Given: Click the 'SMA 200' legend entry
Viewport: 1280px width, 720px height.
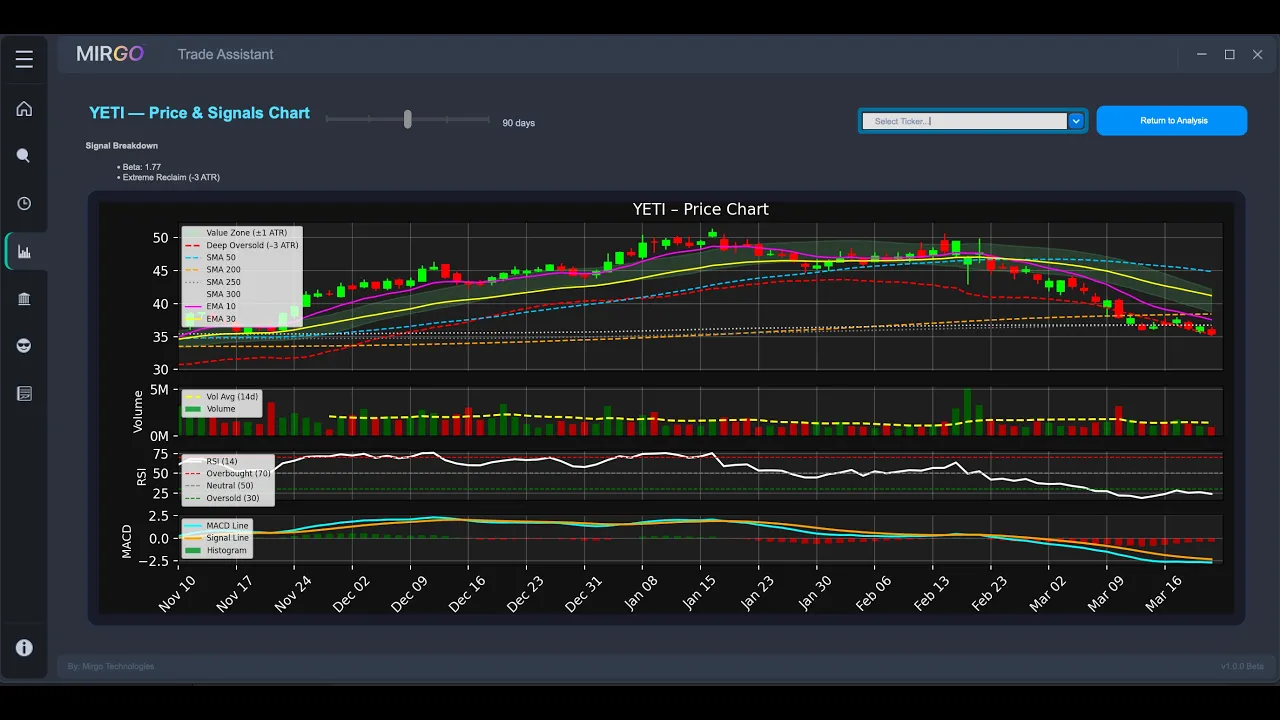Looking at the screenshot, I should pos(213,270).
